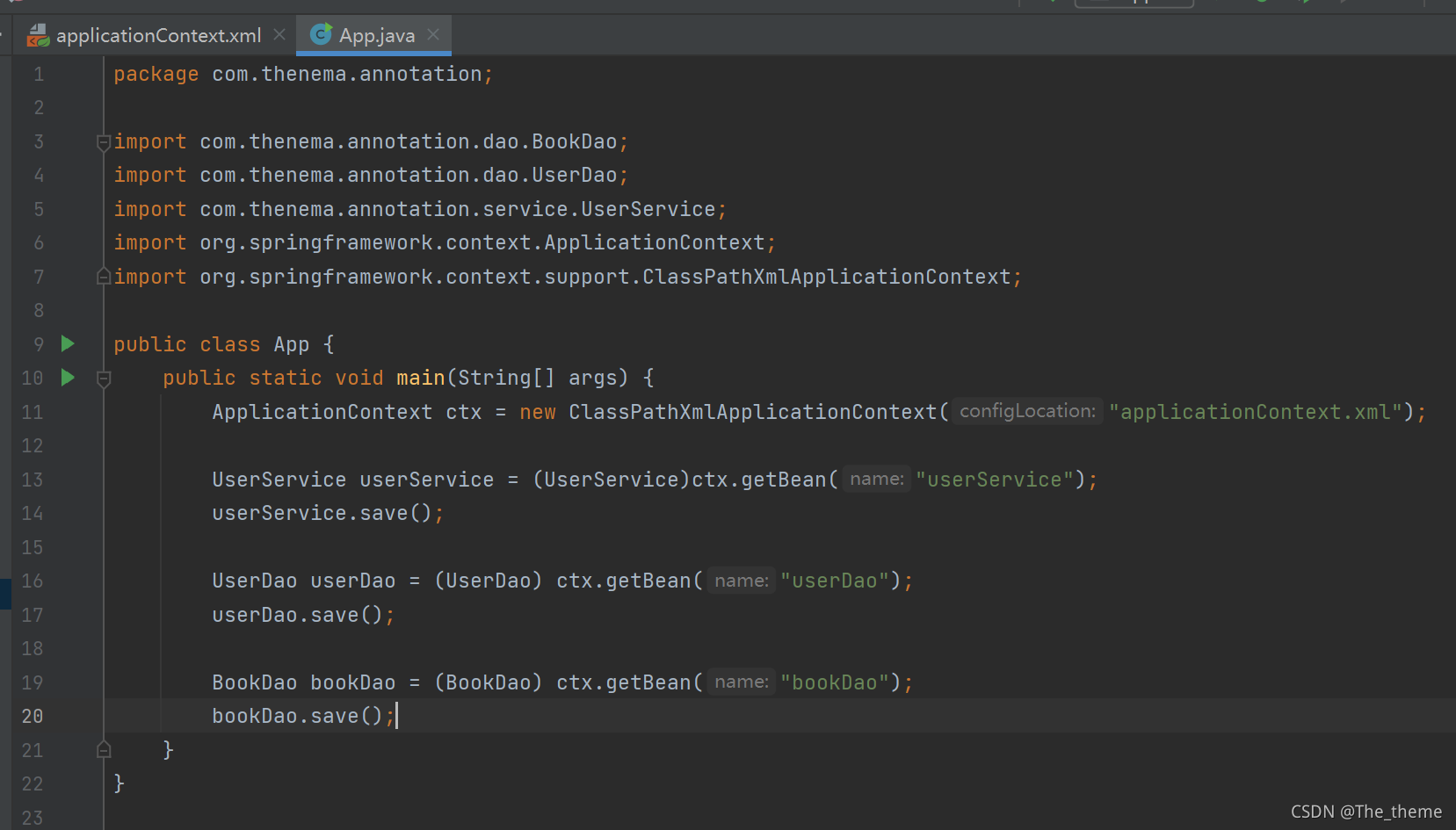Click bookDao.save() on line 20
This screenshot has height=830, width=1456.
pyautogui.click(x=298, y=717)
